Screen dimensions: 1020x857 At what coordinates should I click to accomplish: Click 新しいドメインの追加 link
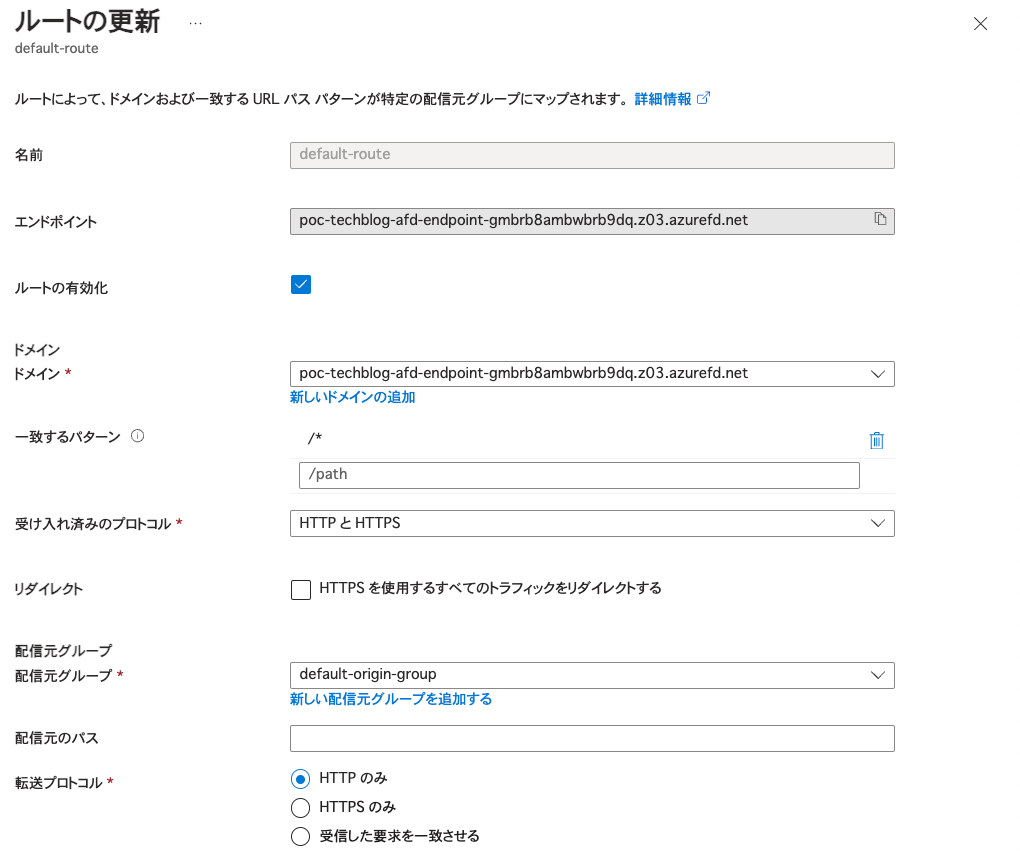pyautogui.click(x=352, y=397)
